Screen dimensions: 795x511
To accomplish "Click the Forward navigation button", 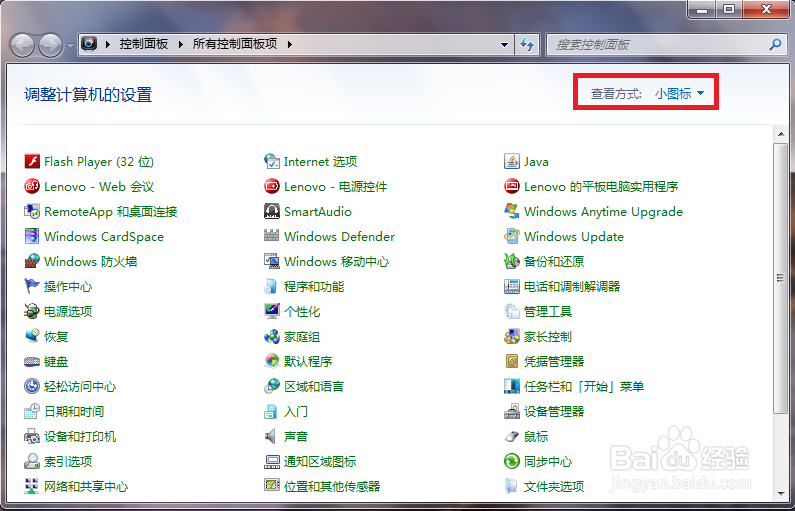I will (50, 46).
